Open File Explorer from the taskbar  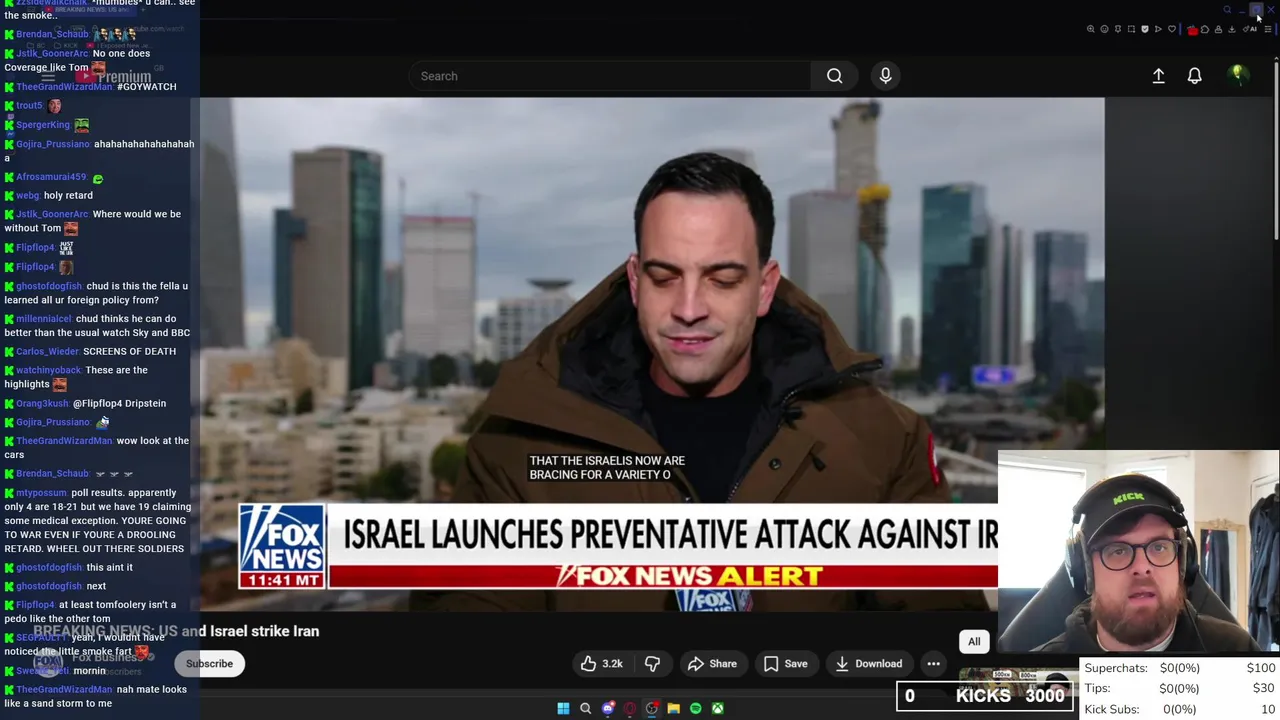point(674,708)
